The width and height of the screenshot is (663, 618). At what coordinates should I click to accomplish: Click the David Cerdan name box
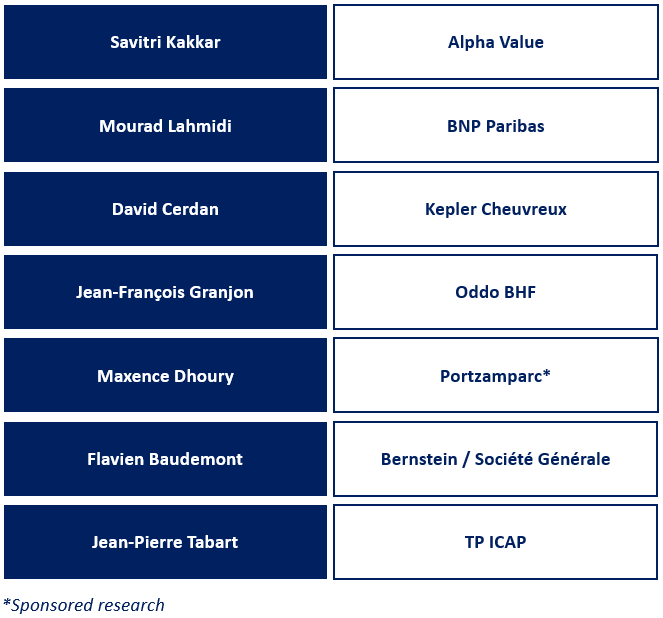[165, 209]
